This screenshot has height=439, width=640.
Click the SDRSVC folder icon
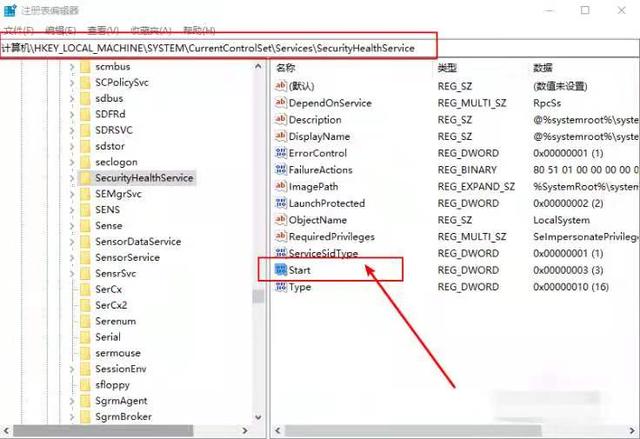85,130
